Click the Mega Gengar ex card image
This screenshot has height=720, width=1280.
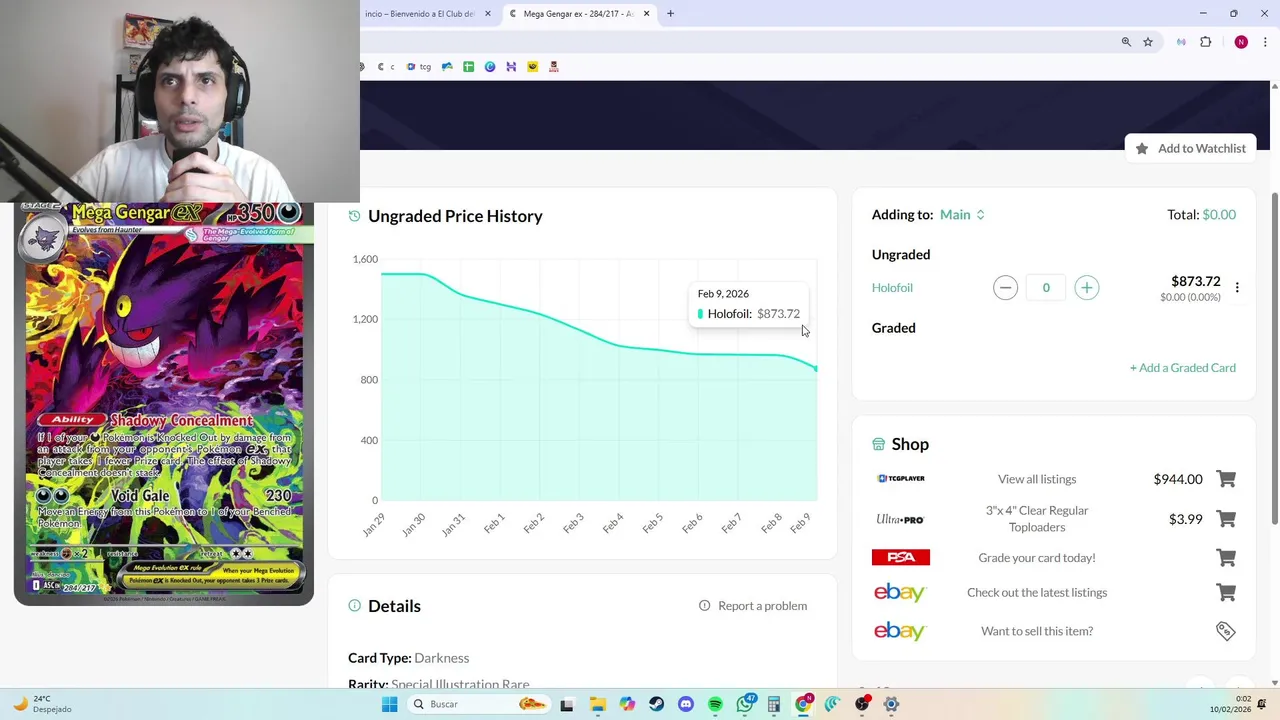click(164, 404)
